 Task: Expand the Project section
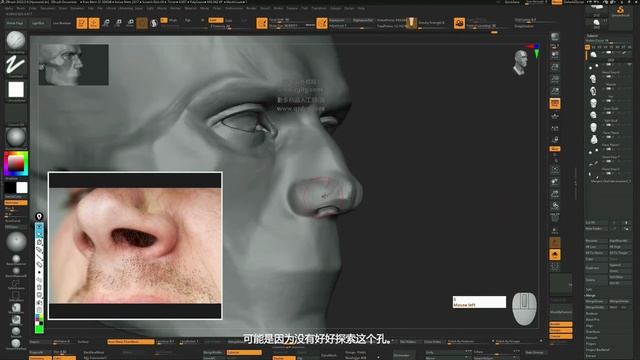click(x=591, y=344)
